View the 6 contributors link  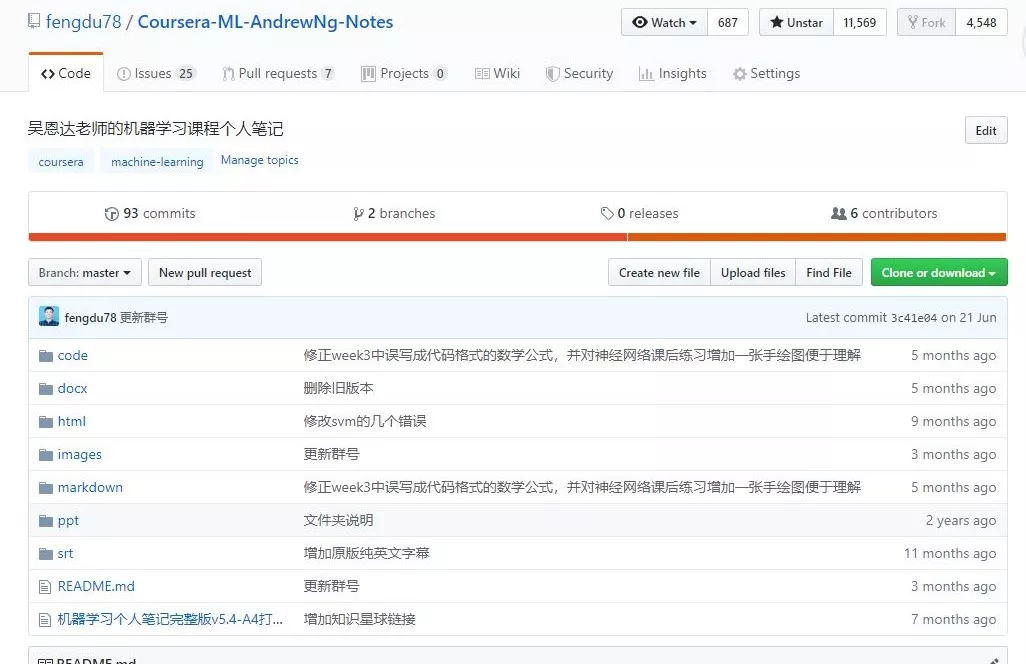(884, 213)
